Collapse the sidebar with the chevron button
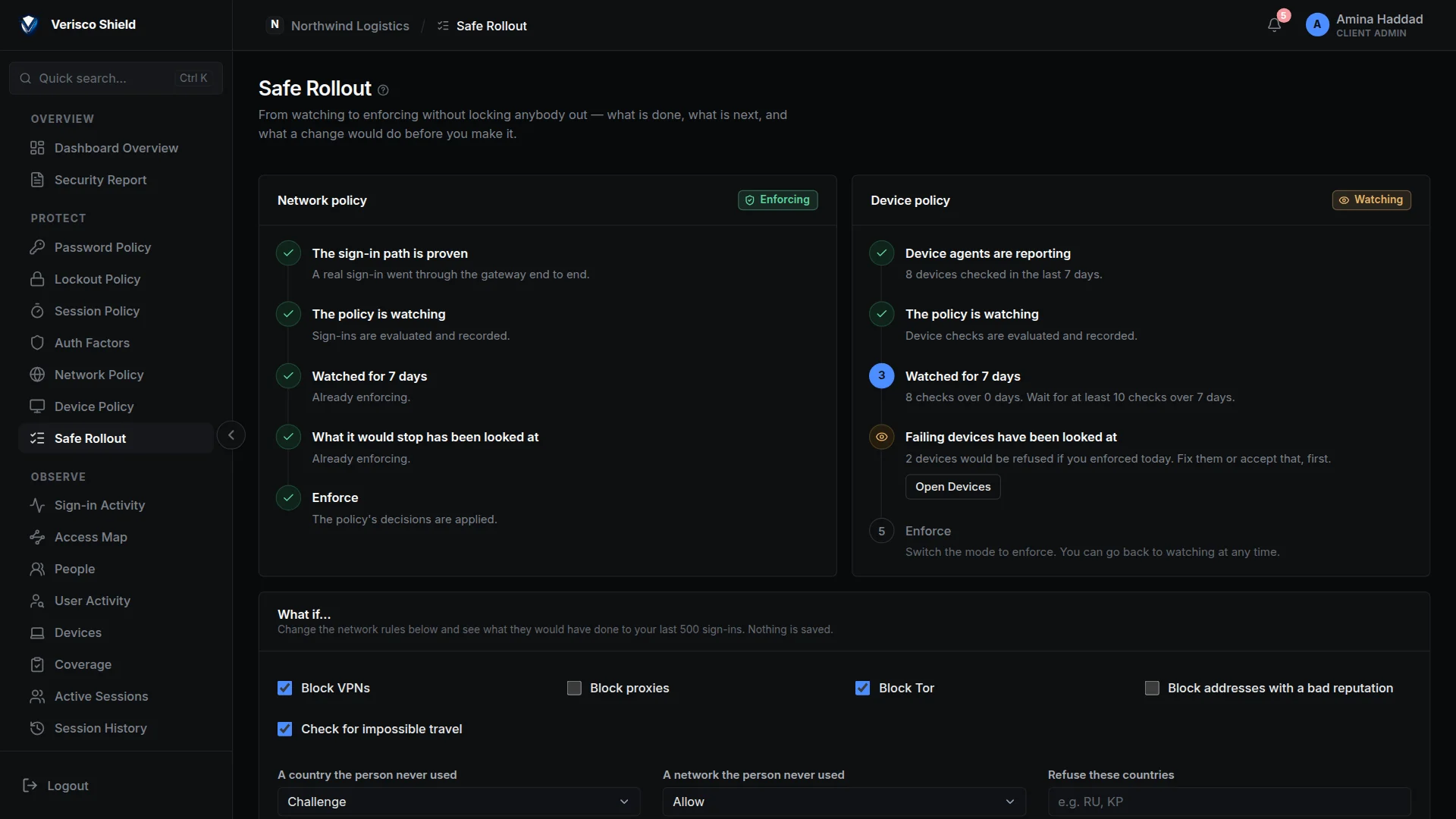The height and width of the screenshot is (819, 1456). [x=231, y=435]
